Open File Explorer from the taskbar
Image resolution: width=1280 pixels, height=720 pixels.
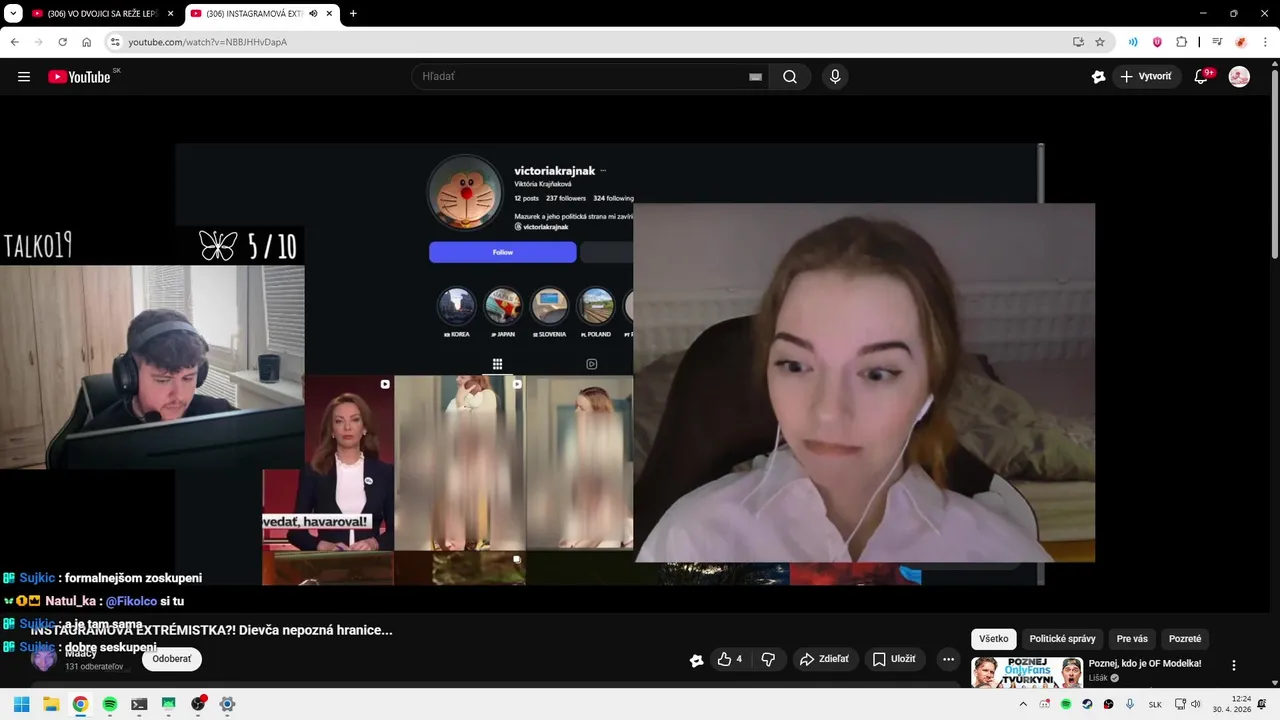[51, 704]
